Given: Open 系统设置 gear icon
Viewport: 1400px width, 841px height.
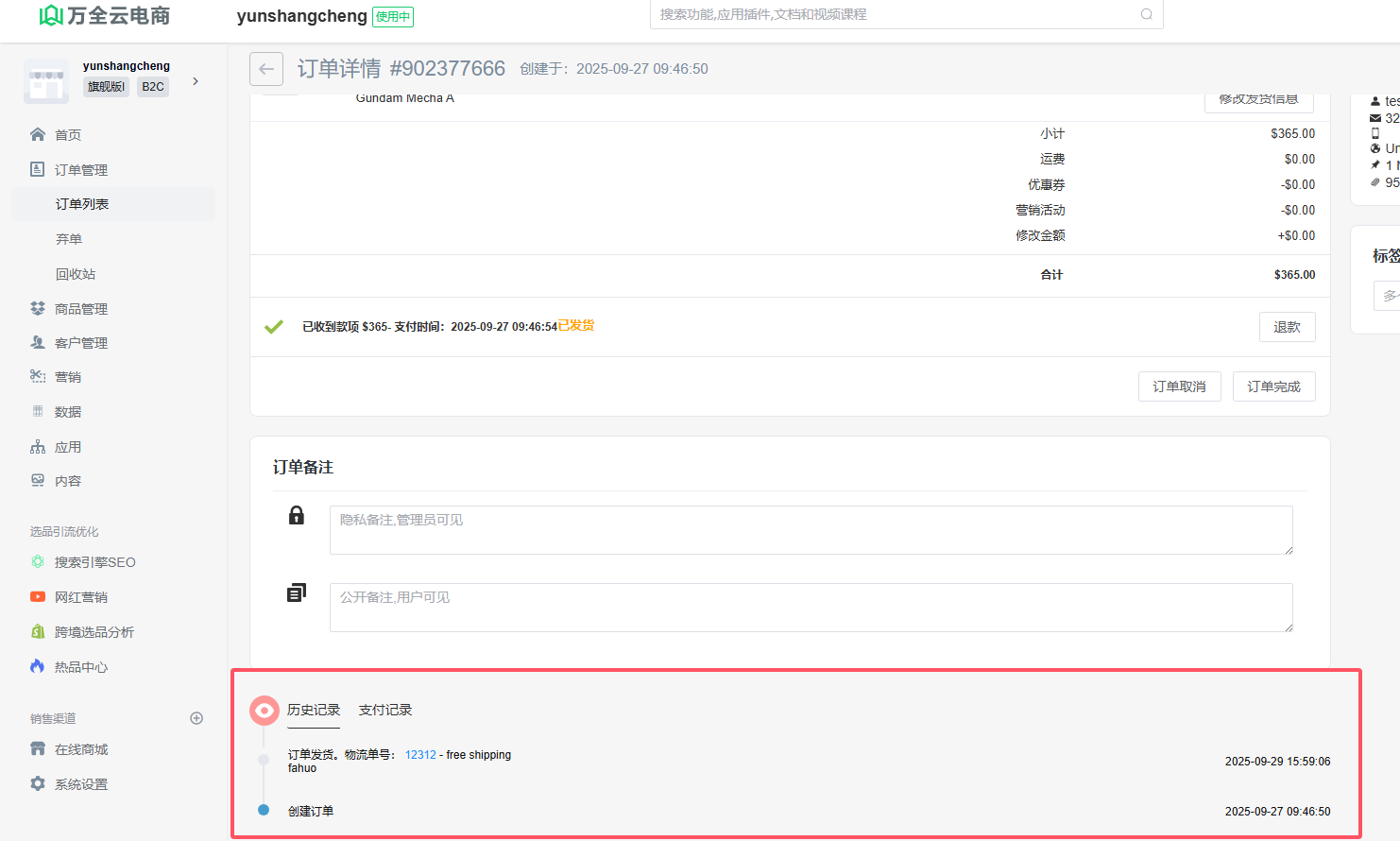Looking at the screenshot, I should coord(38,783).
